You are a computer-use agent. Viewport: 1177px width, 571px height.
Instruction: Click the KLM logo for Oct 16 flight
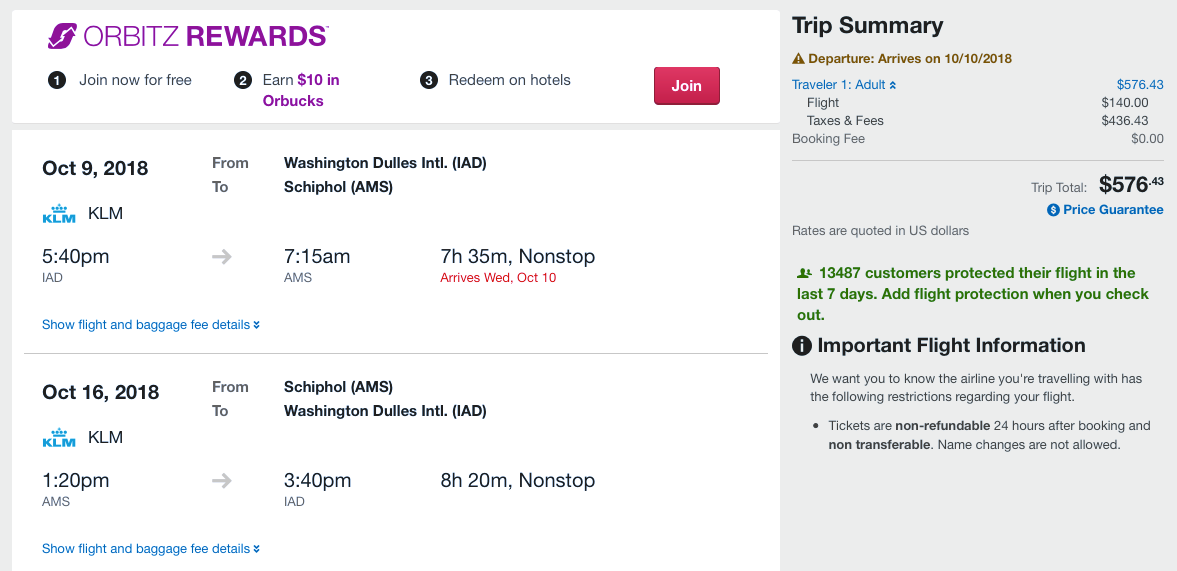pyautogui.click(x=59, y=438)
